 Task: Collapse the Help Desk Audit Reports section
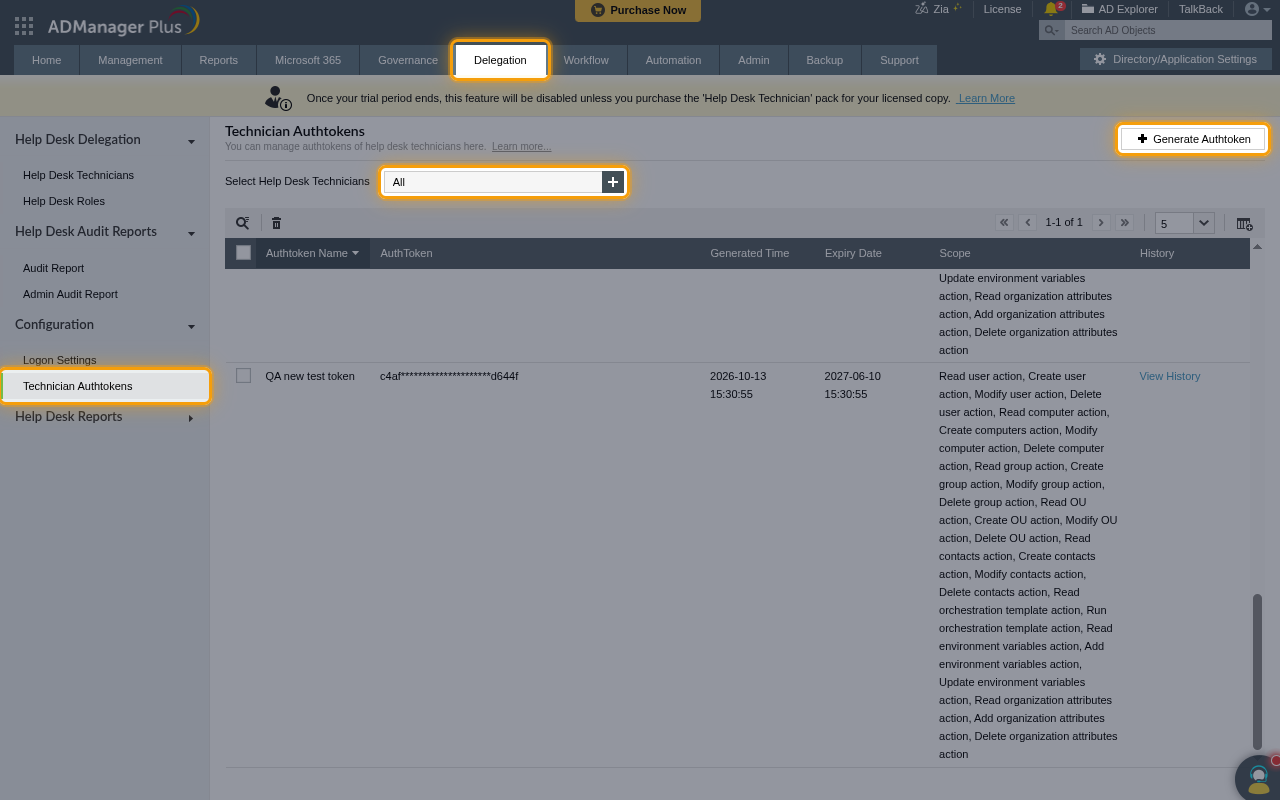coord(191,233)
